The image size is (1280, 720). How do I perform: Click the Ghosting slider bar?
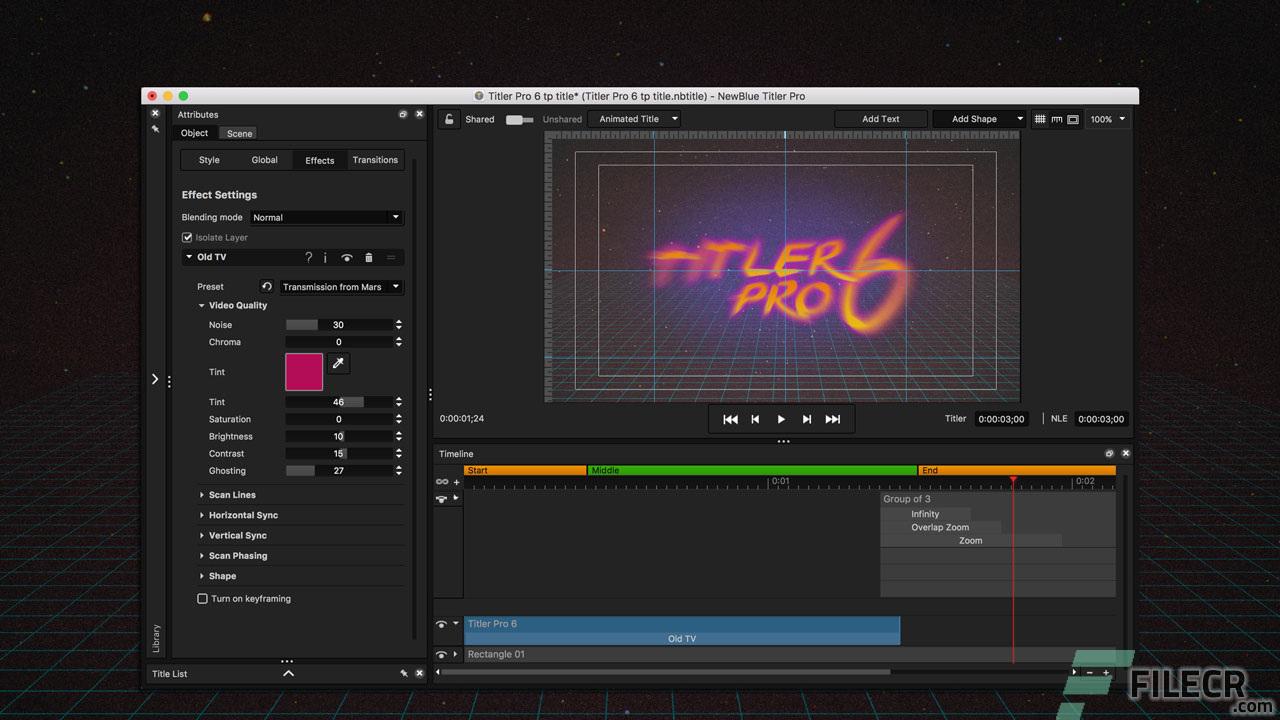(x=339, y=471)
